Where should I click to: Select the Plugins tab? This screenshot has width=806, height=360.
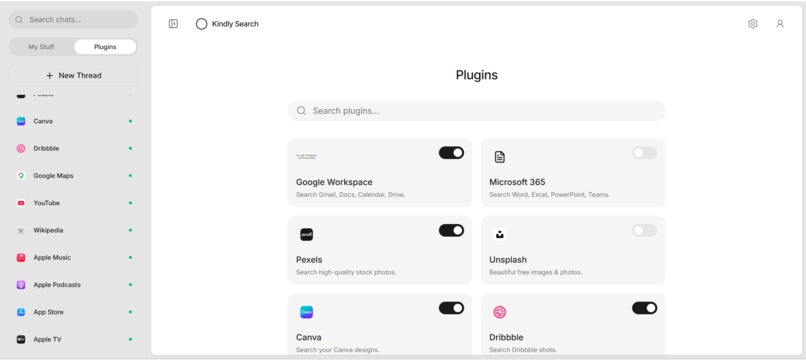coord(105,47)
